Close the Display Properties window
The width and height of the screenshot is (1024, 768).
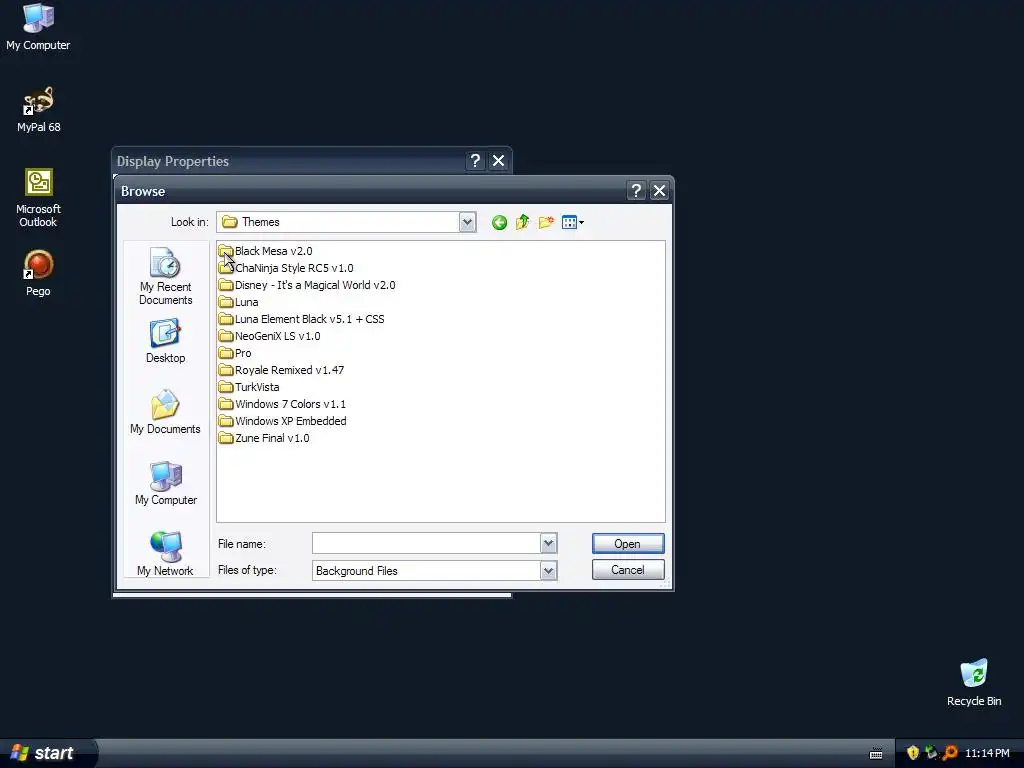point(498,161)
